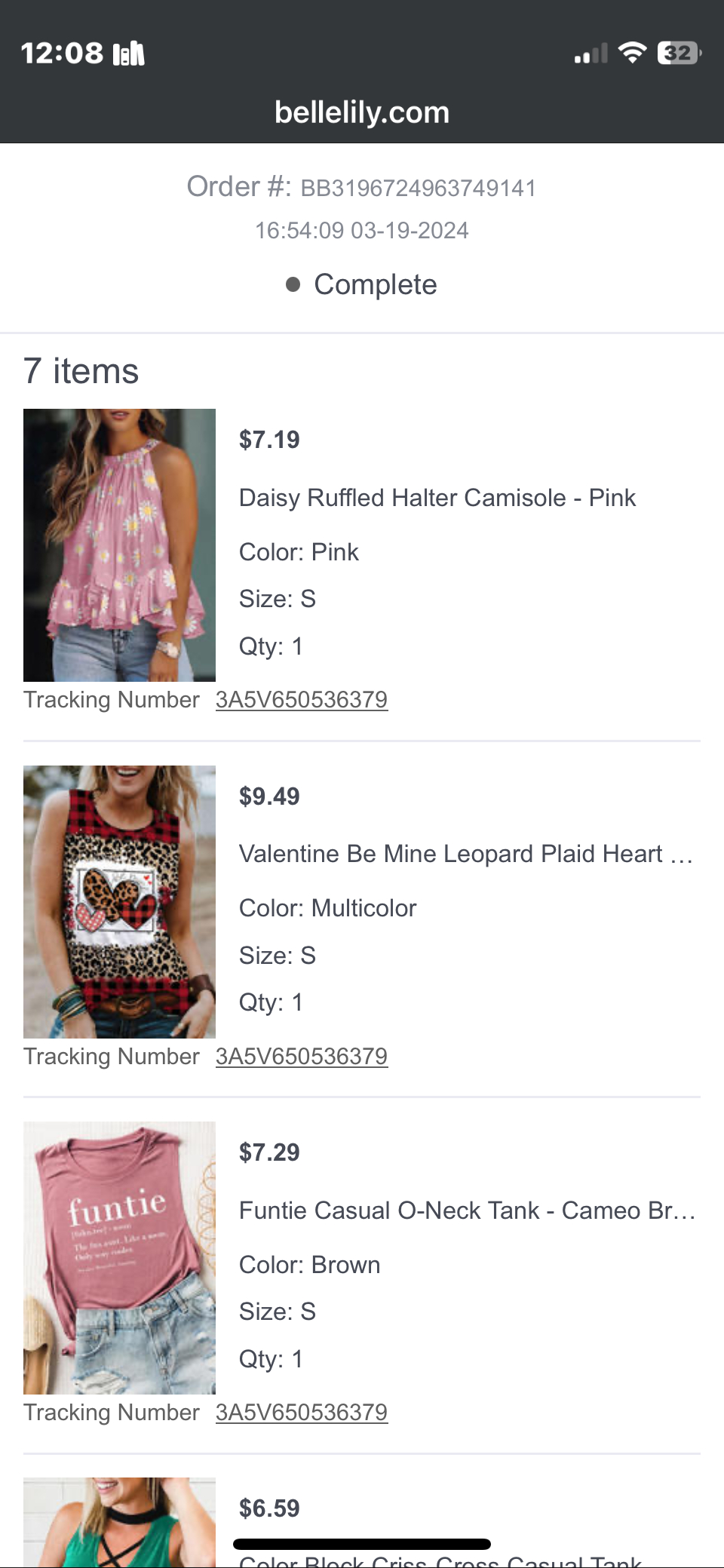This screenshot has width=724, height=1568.
Task: Open Funtie tank tracking number link
Action: coord(302,1413)
